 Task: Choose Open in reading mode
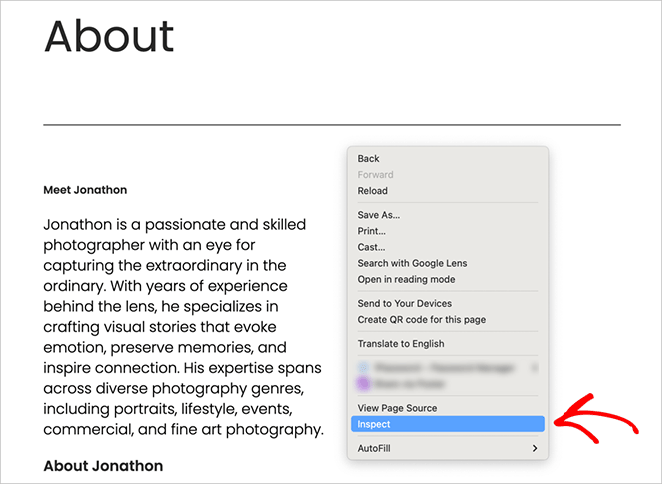(406, 280)
